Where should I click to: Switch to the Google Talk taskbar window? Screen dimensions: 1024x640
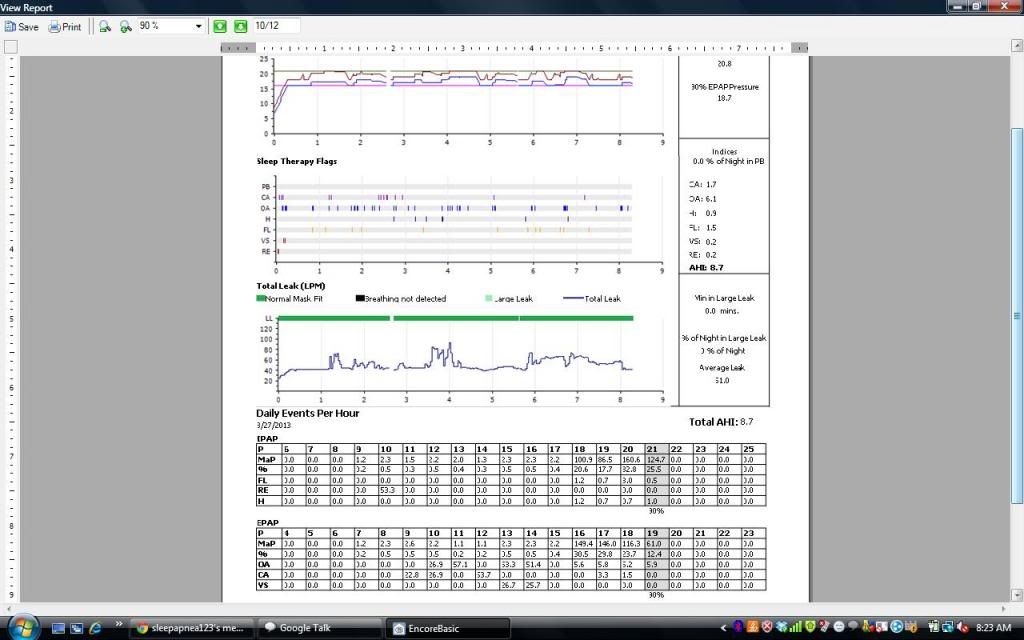click(319, 628)
